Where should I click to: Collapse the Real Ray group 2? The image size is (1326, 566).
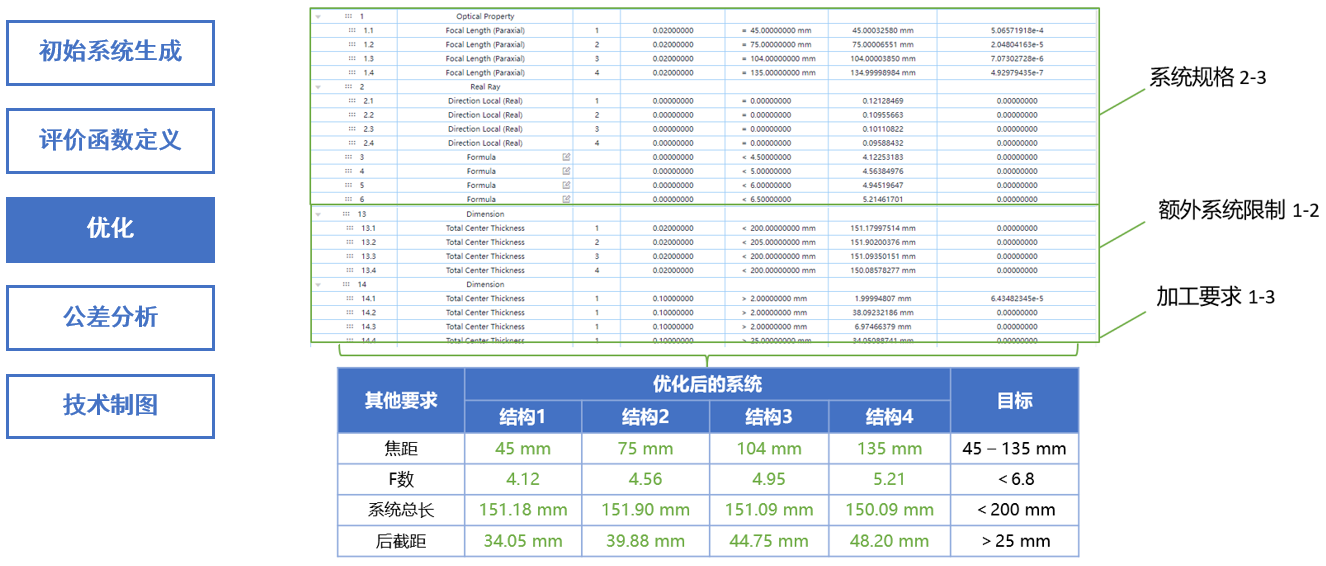[318, 87]
